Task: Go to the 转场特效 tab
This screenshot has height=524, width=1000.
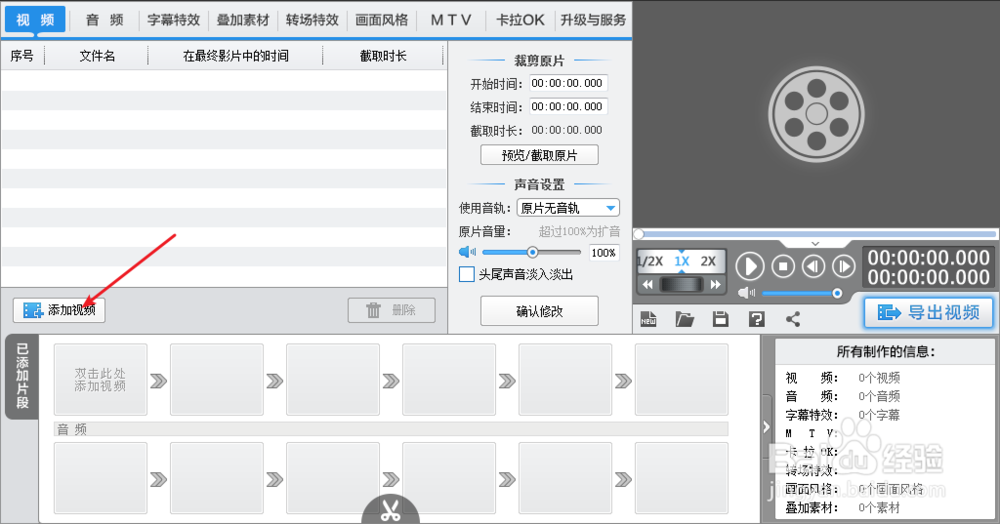Action: click(x=312, y=20)
